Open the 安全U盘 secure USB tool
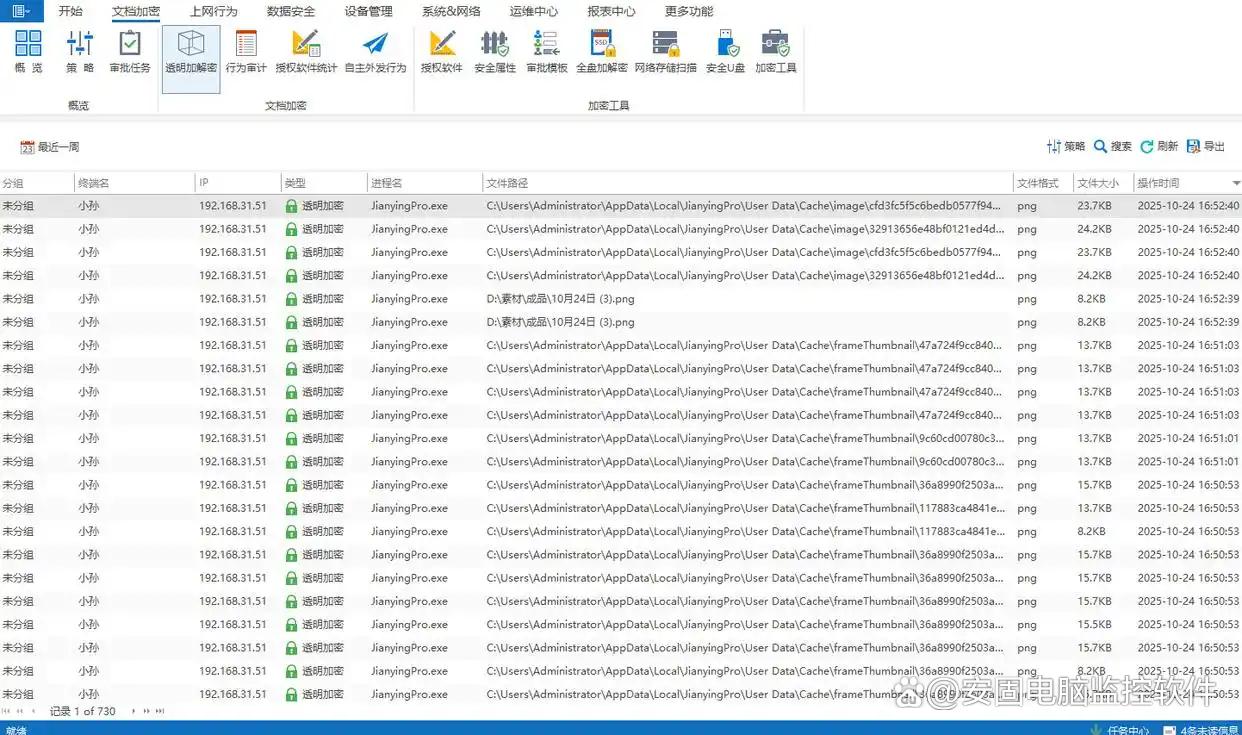1242x735 pixels. pos(726,51)
